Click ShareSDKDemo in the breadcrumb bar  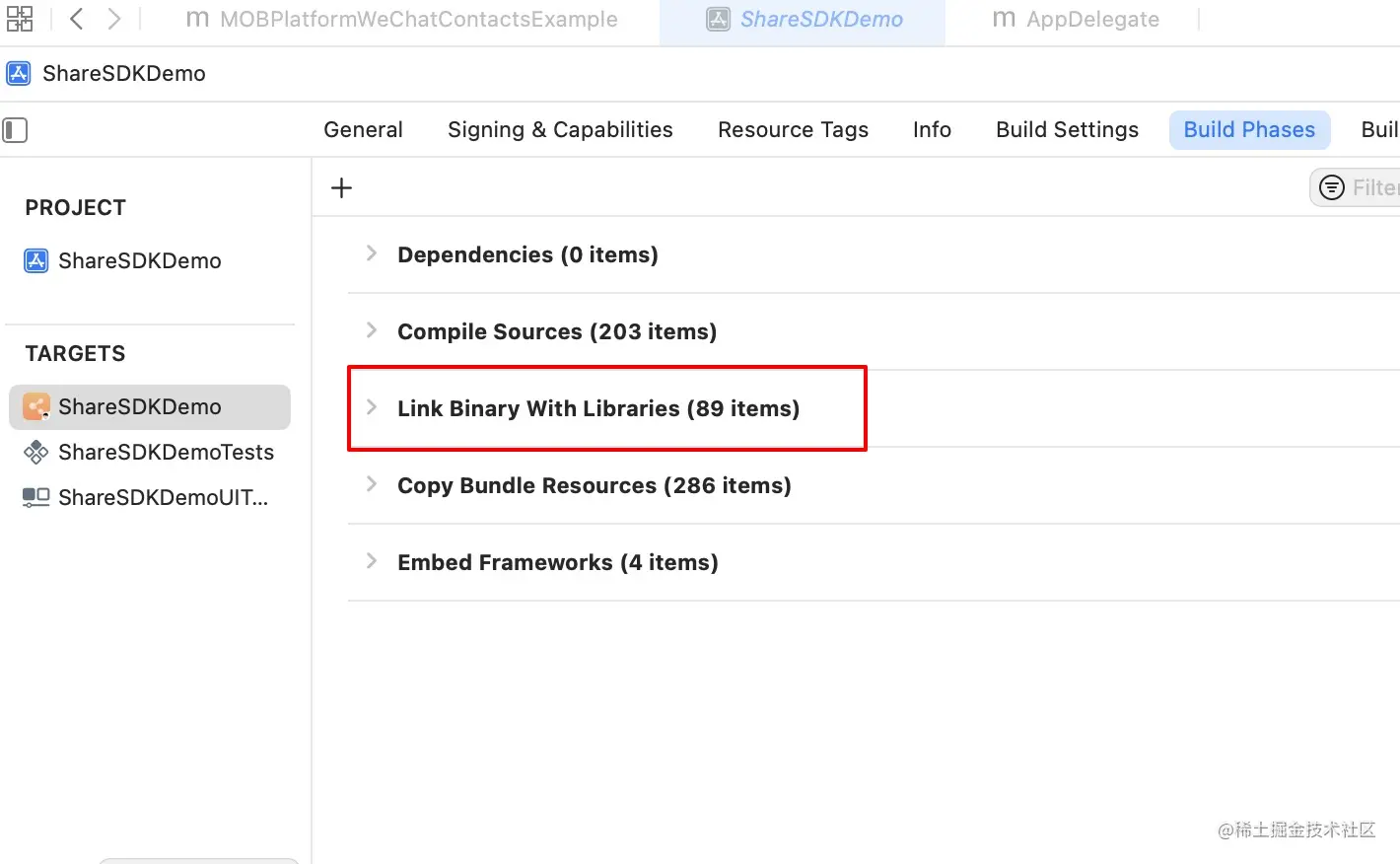click(x=124, y=73)
